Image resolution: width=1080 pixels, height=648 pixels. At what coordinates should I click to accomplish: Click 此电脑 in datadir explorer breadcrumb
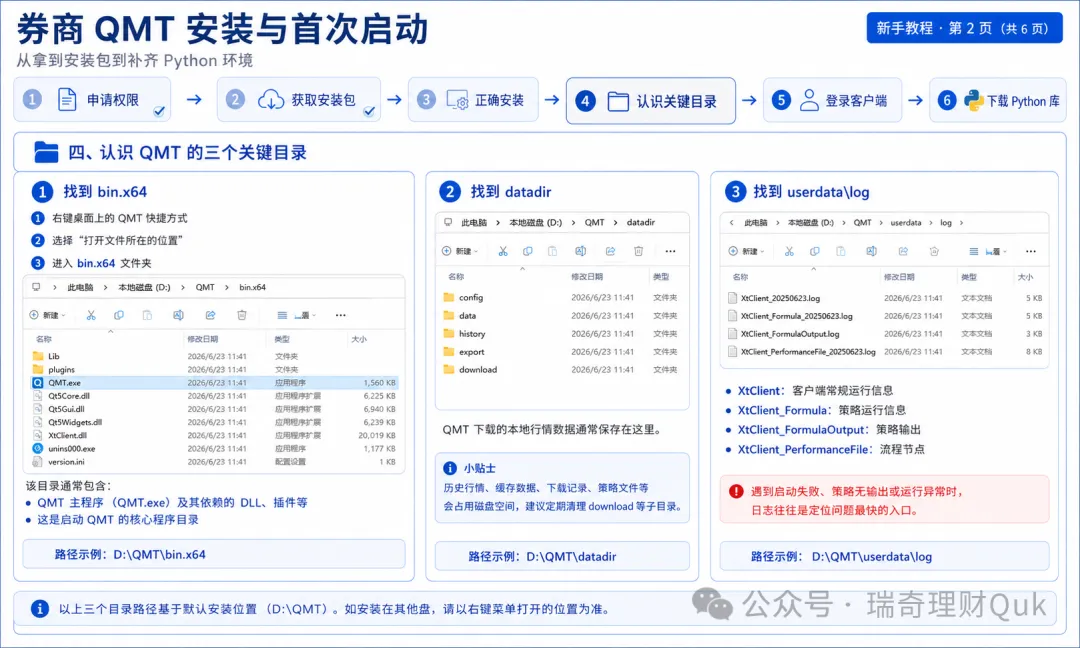pos(474,222)
